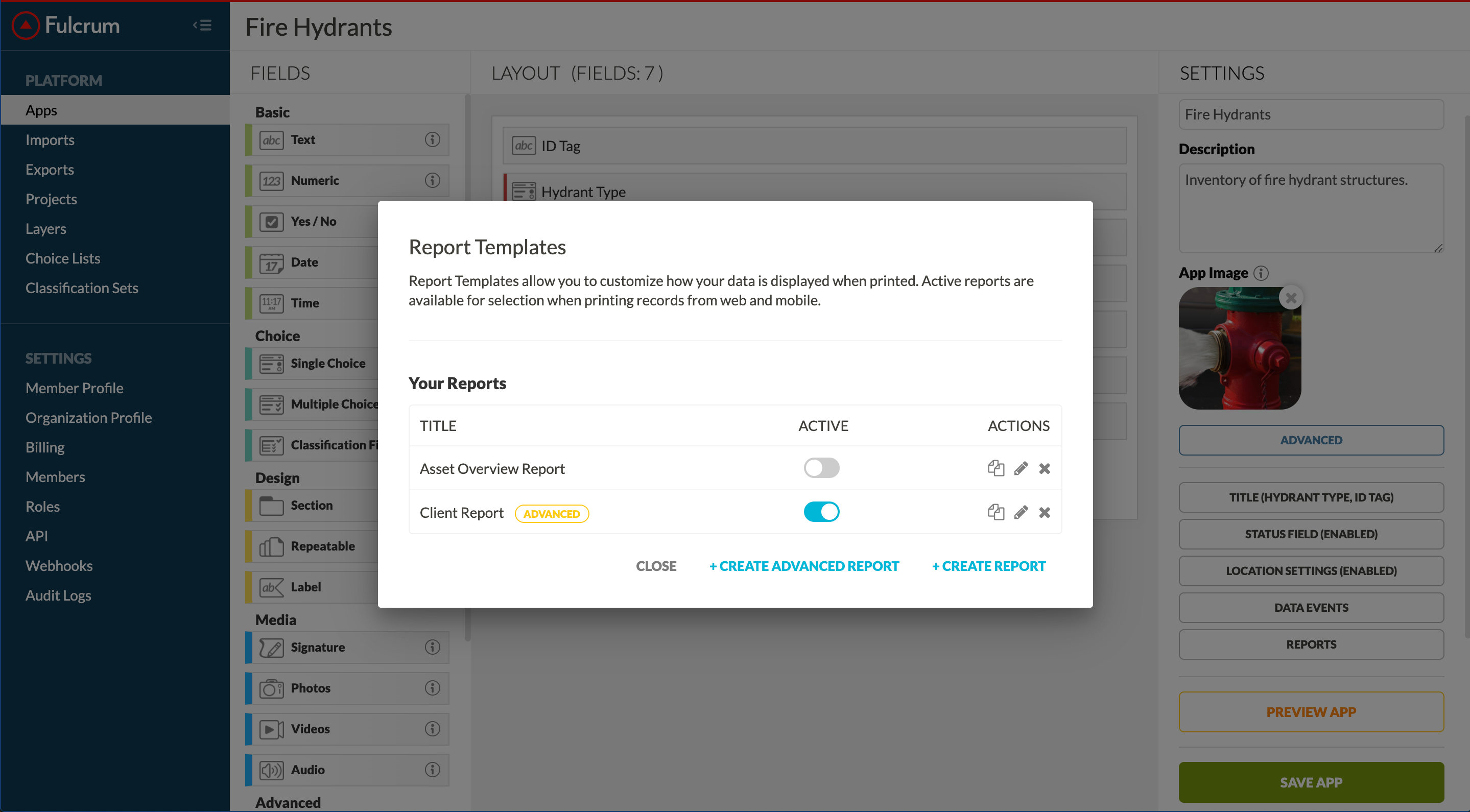Click the Create Report link
Screen dimensions: 1470x812
(x=988, y=566)
